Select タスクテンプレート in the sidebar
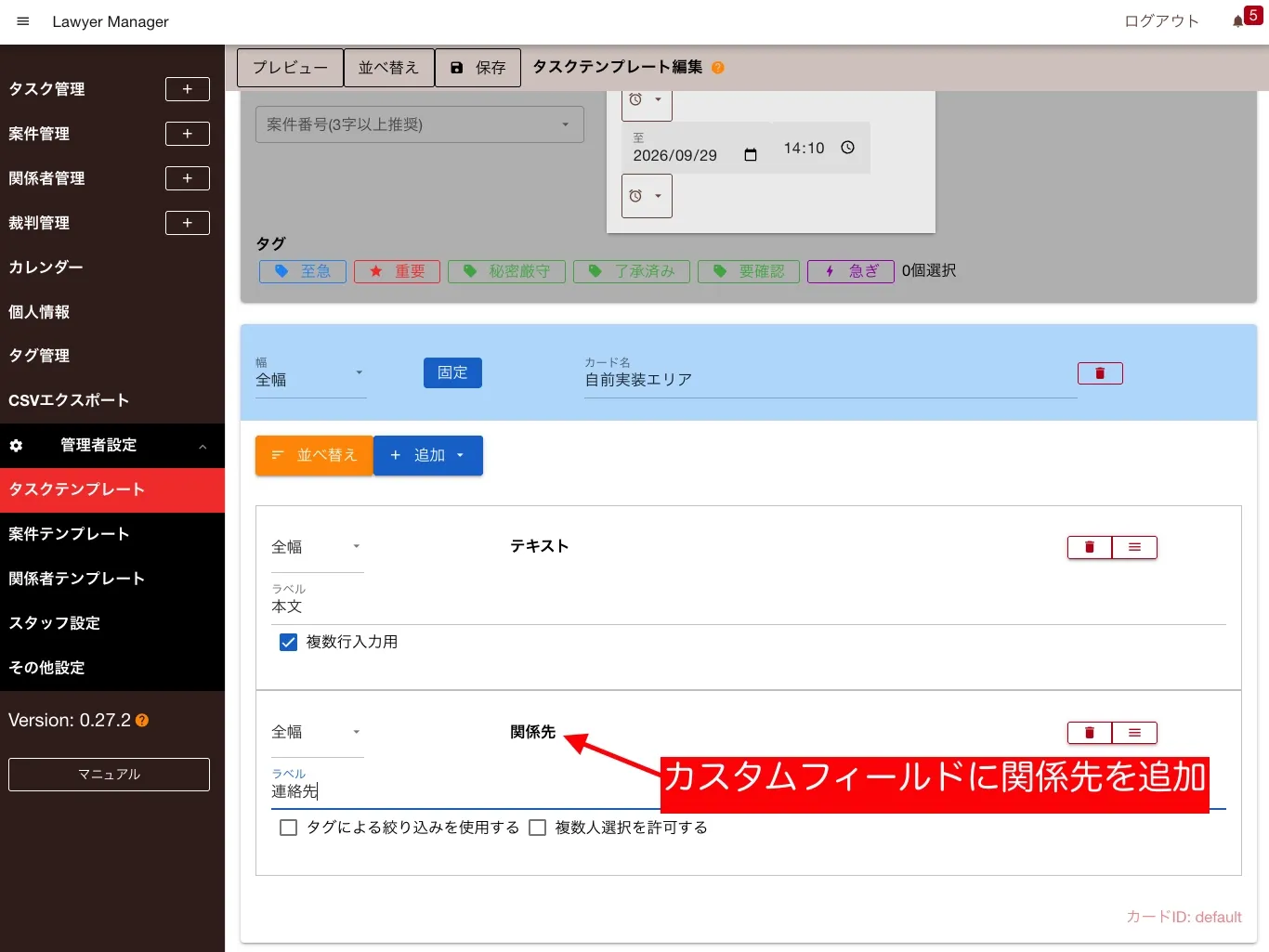 click(112, 490)
